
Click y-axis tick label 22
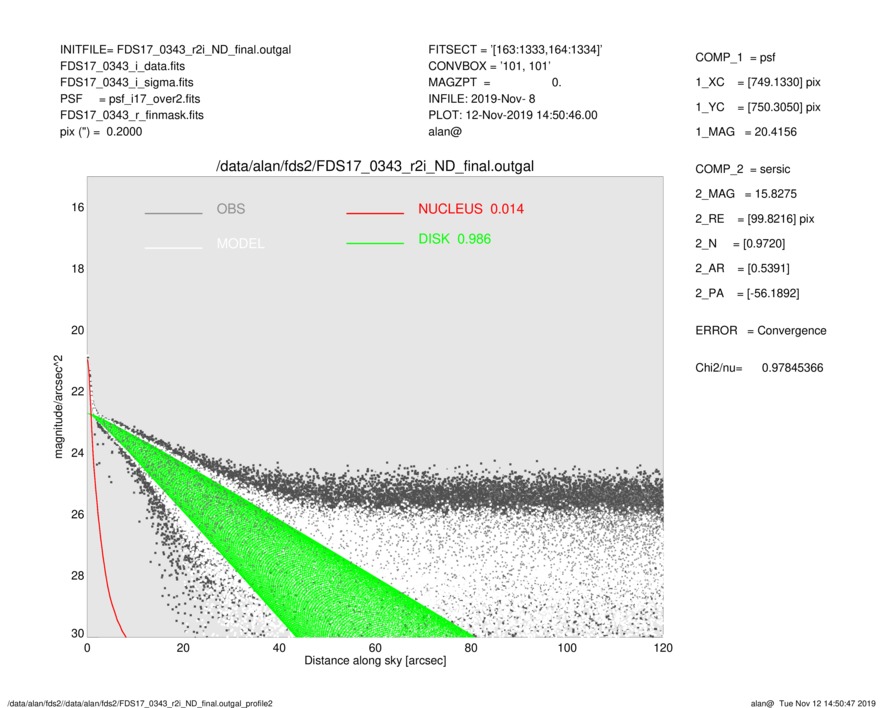(x=78, y=391)
